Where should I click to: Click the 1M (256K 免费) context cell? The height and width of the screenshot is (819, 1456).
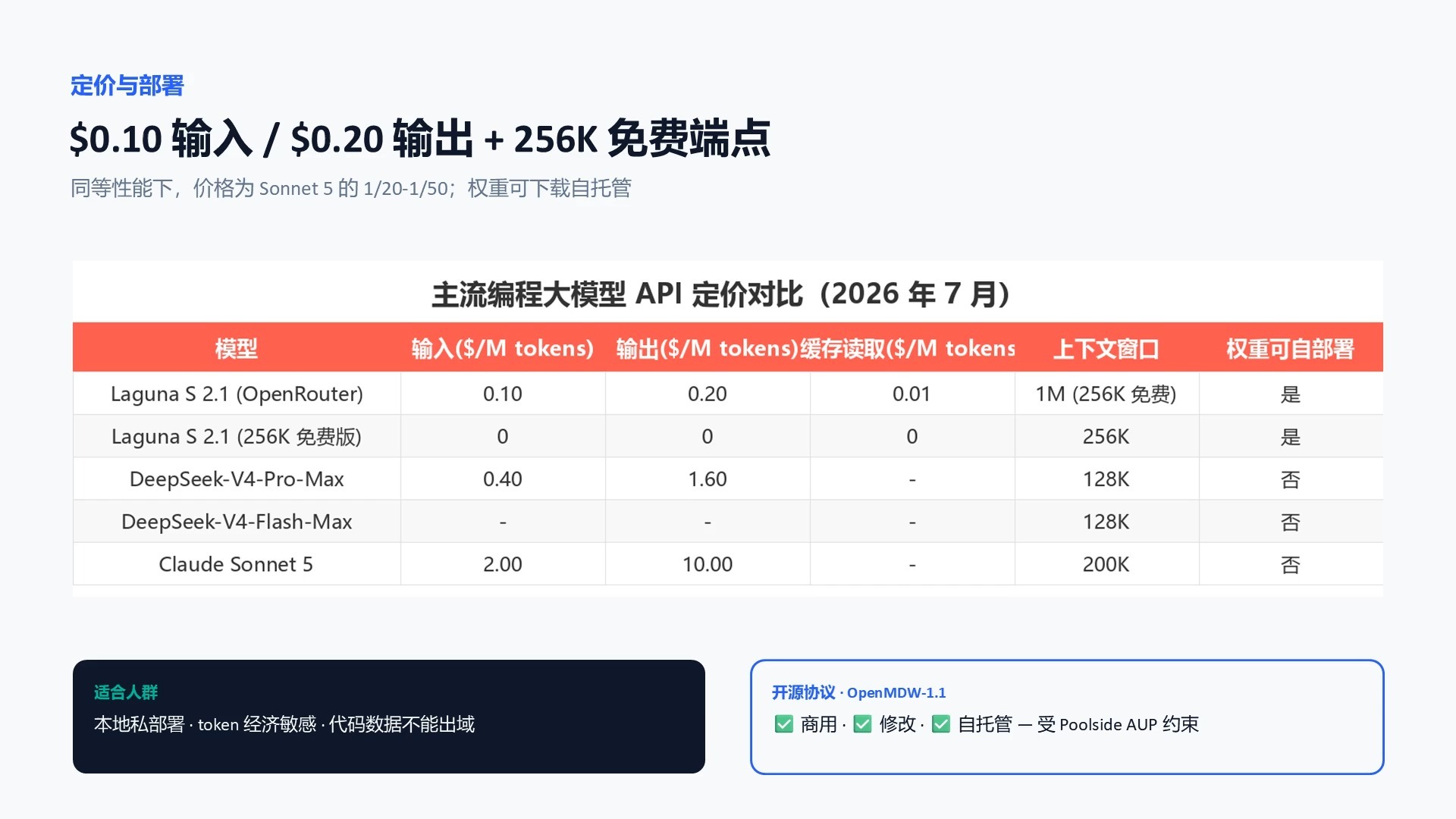(x=1106, y=394)
